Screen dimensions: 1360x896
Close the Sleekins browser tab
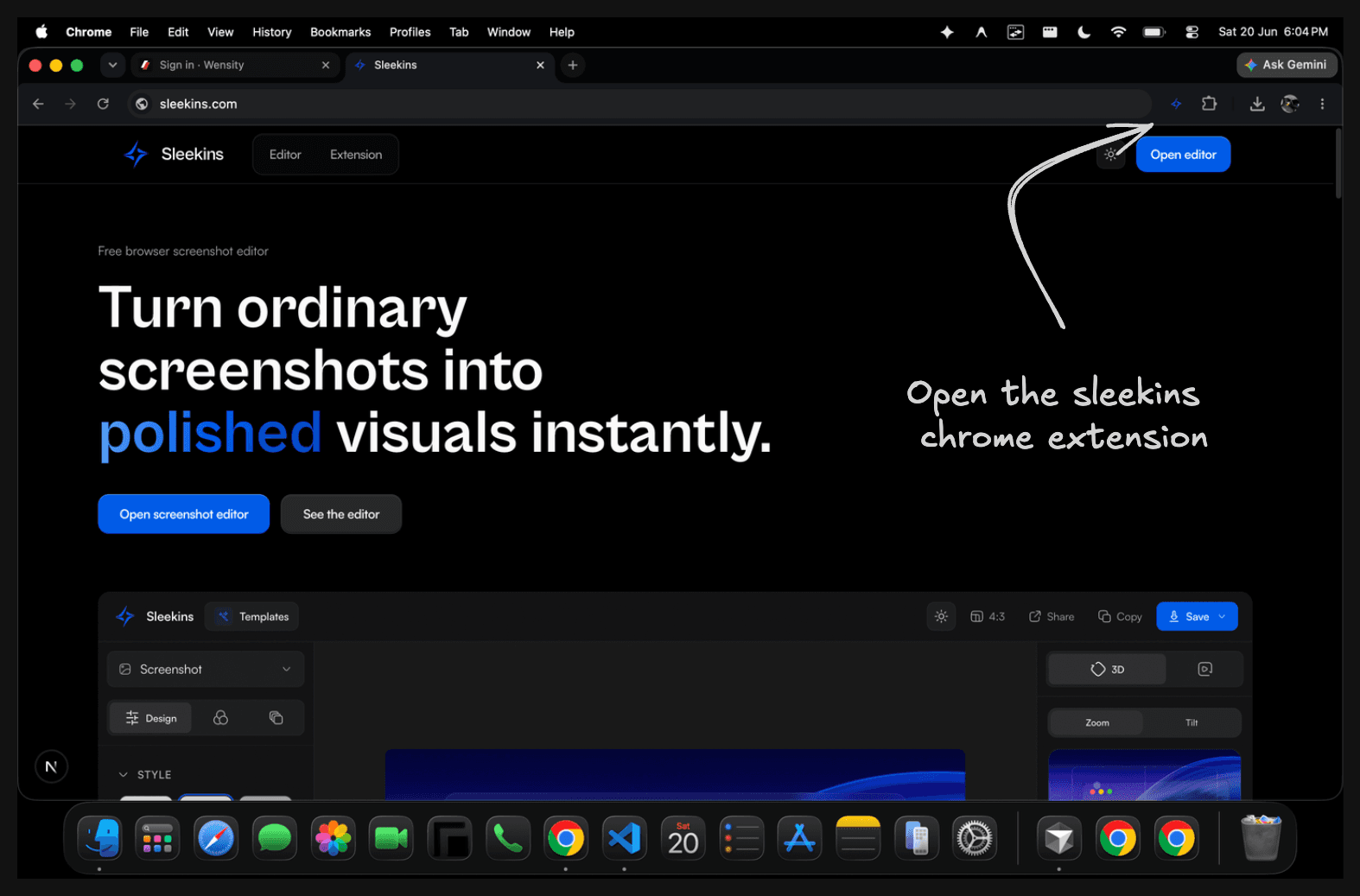click(x=540, y=65)
